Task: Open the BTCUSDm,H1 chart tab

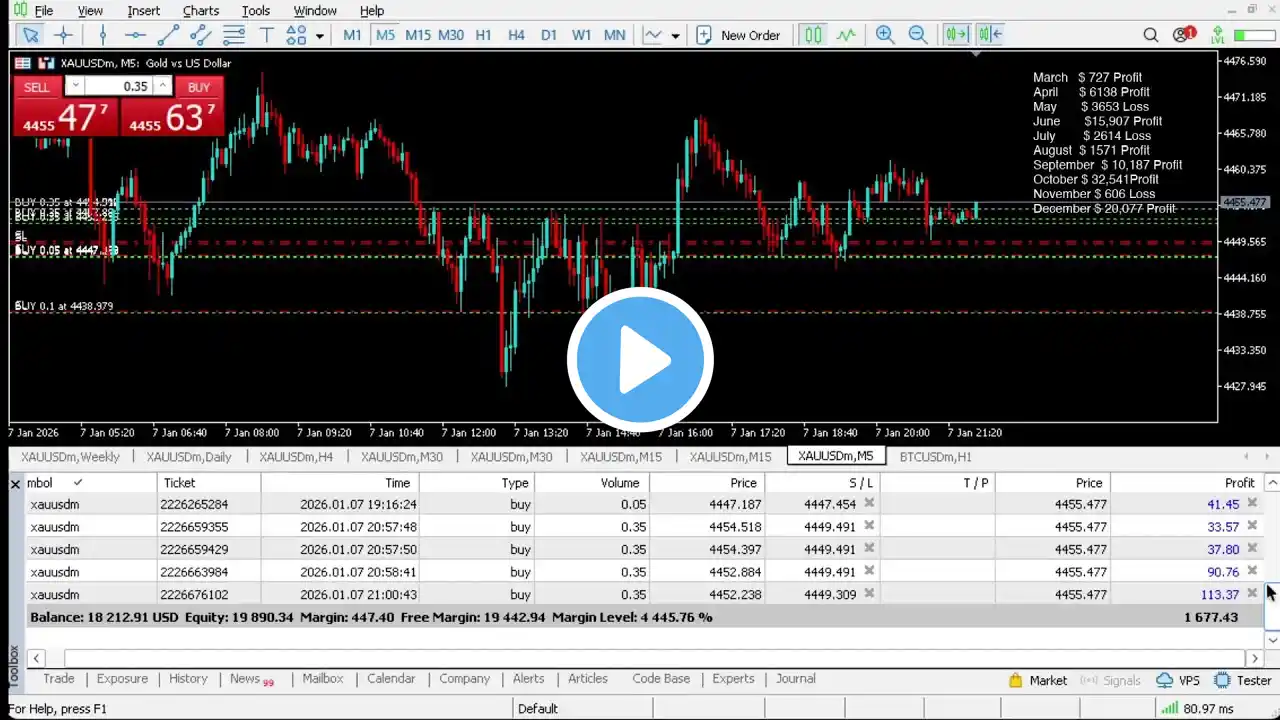Action: coord(935,457)
